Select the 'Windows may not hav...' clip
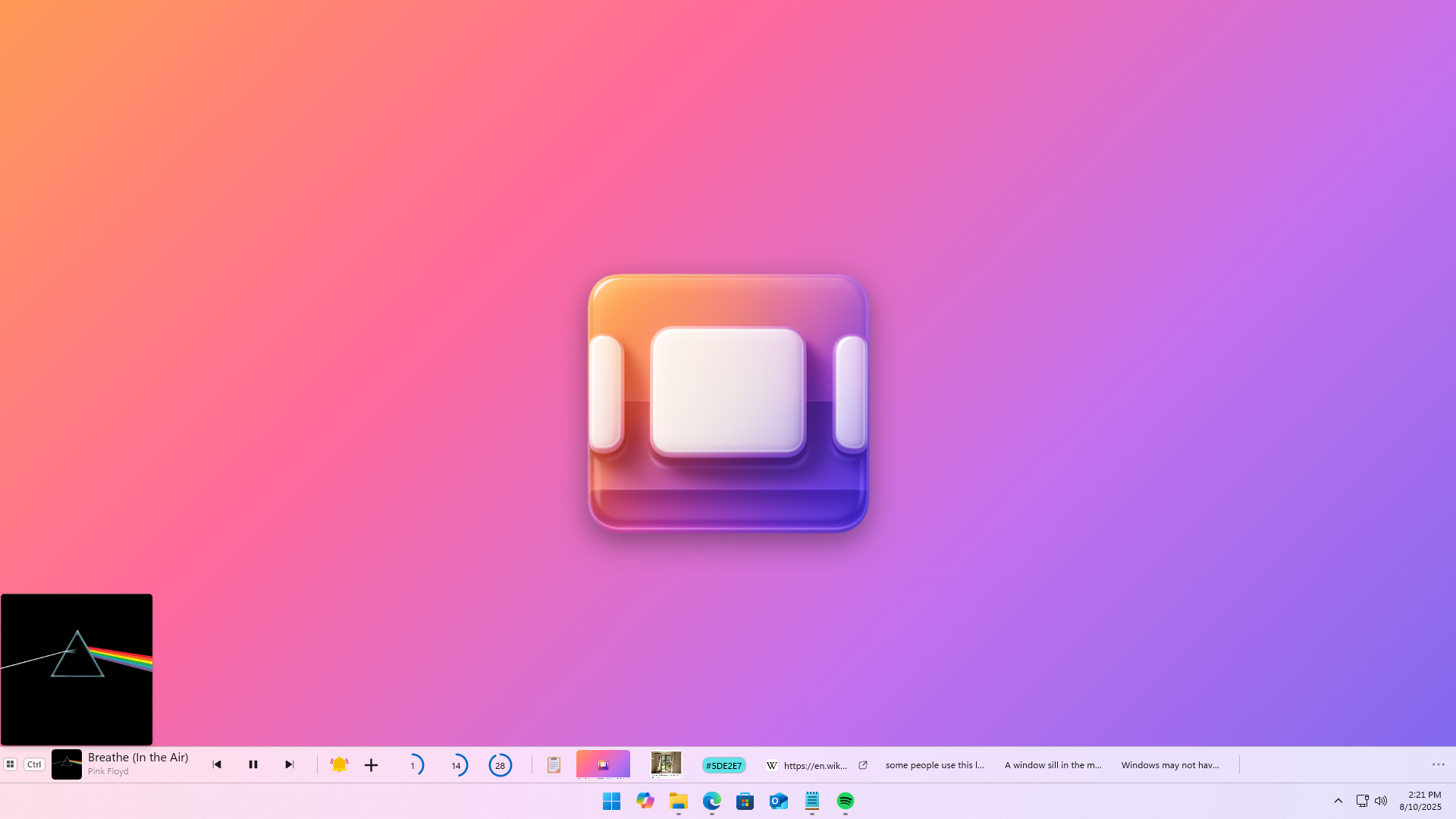Viewport: 1456px width, 819px height. 1170,765
